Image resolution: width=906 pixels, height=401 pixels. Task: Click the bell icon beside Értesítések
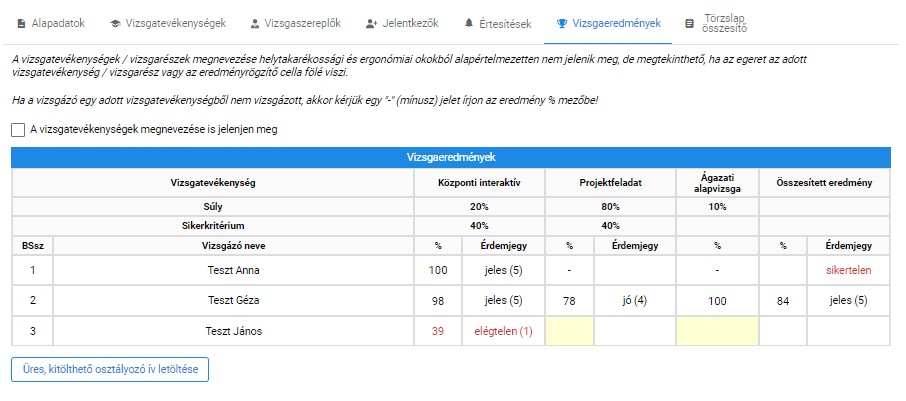click(x=469, y=24)
